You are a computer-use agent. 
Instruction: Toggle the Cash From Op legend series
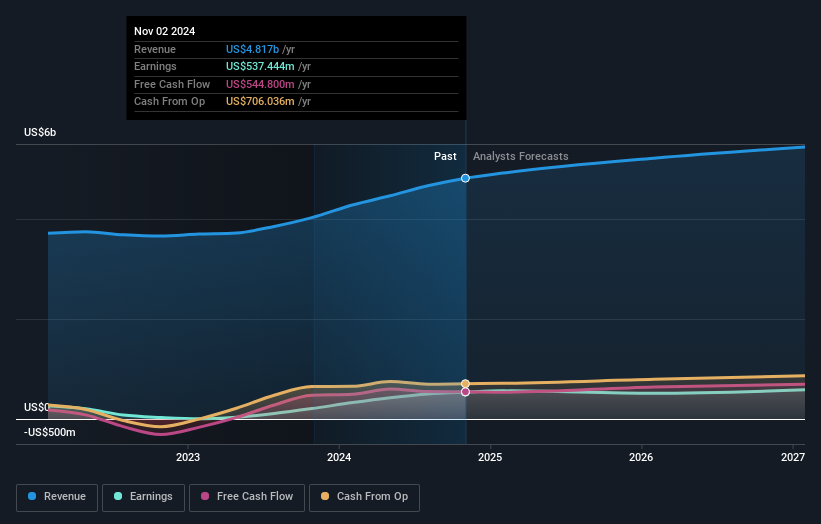click(x=364, y=497)
